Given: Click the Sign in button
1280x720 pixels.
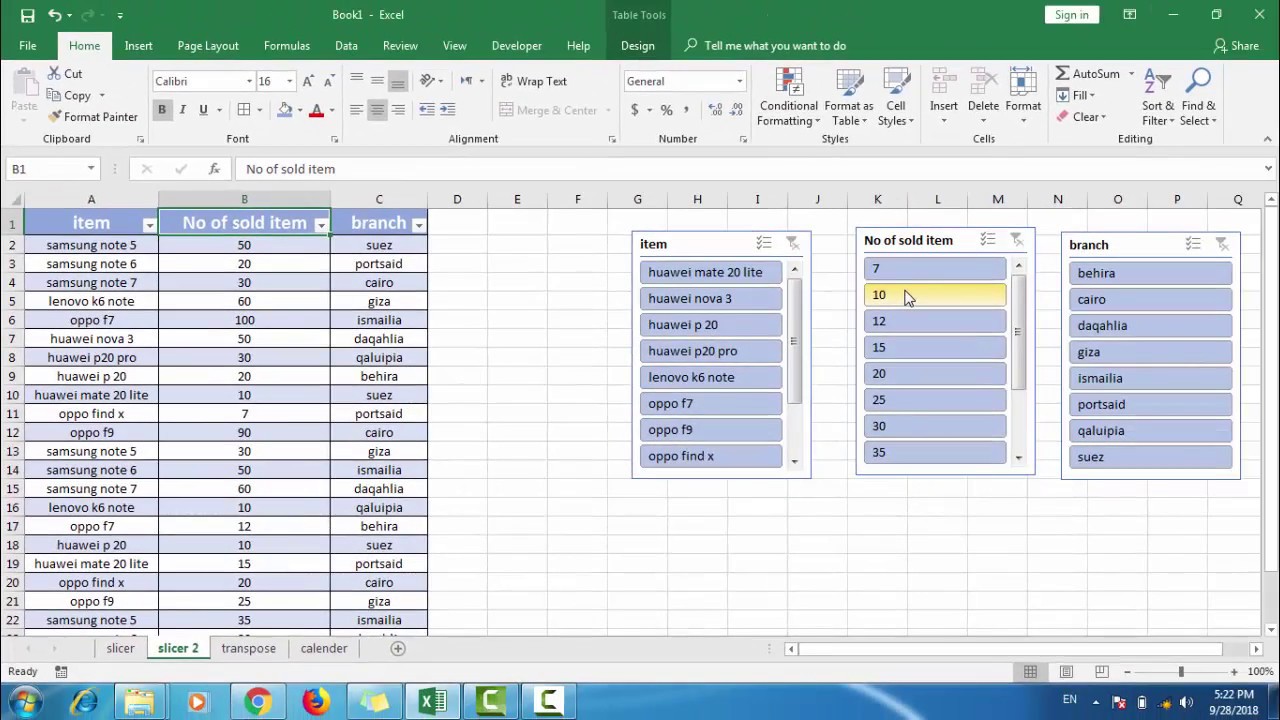Looking at the screenshot, I should (x=1071, y=15).
